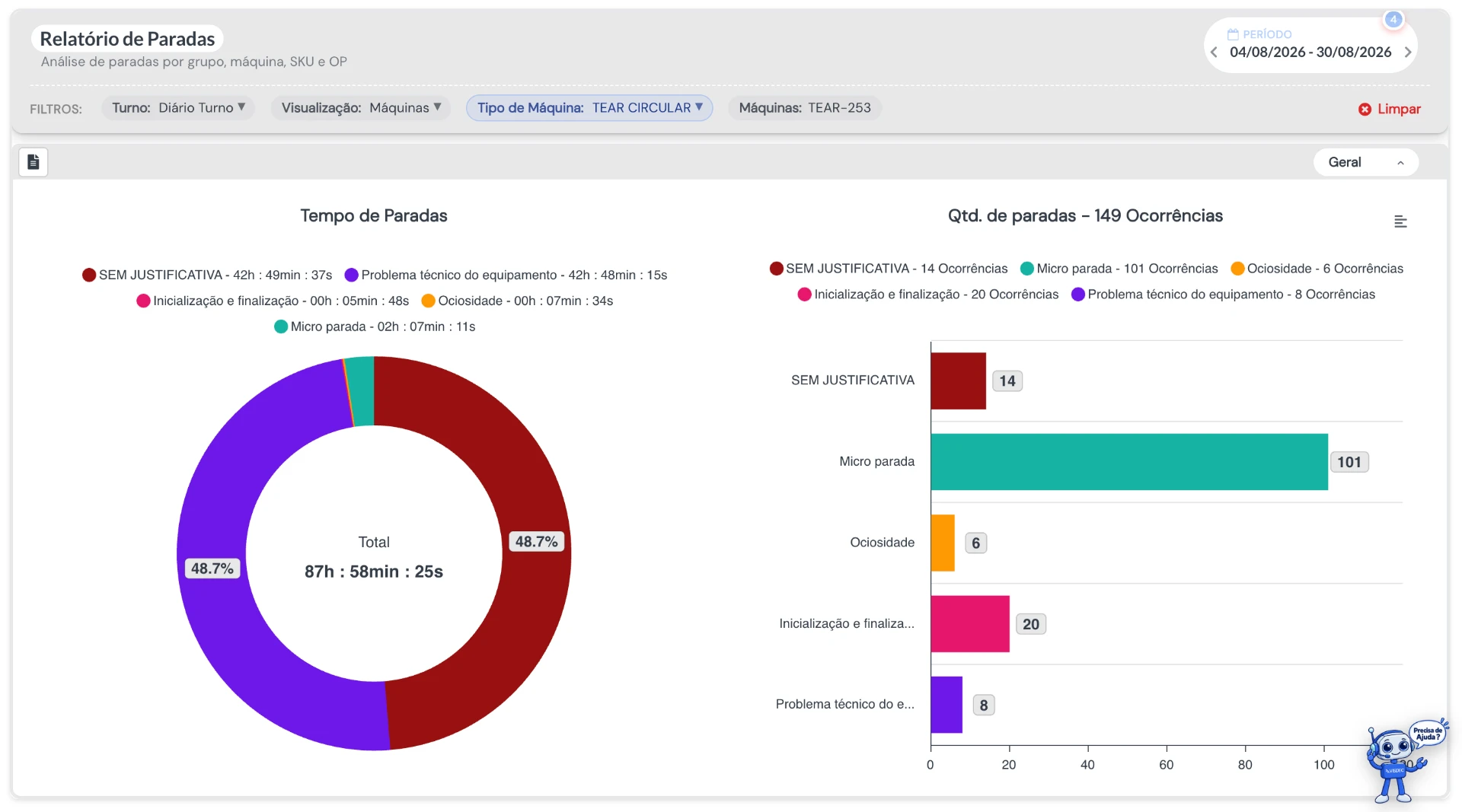Image resolution: width=1462 pixels, height=812 pixels.
Task: Click the 6 value label beside the Ociosidade bar
Action: tap(975, 543)
